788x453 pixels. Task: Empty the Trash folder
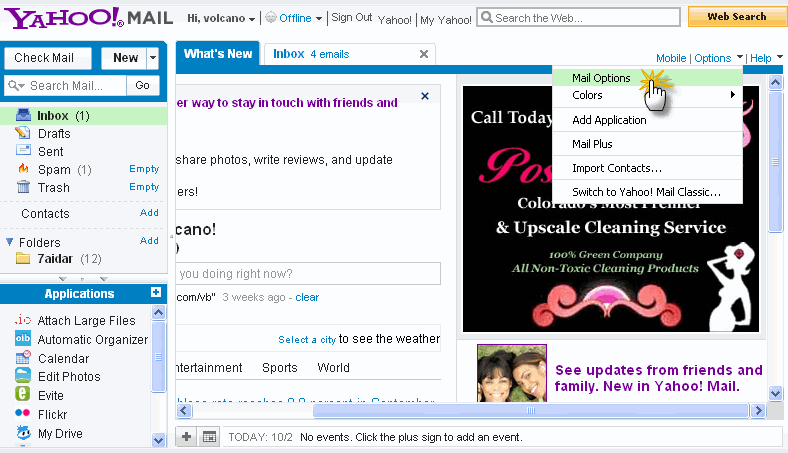point(144,187)
